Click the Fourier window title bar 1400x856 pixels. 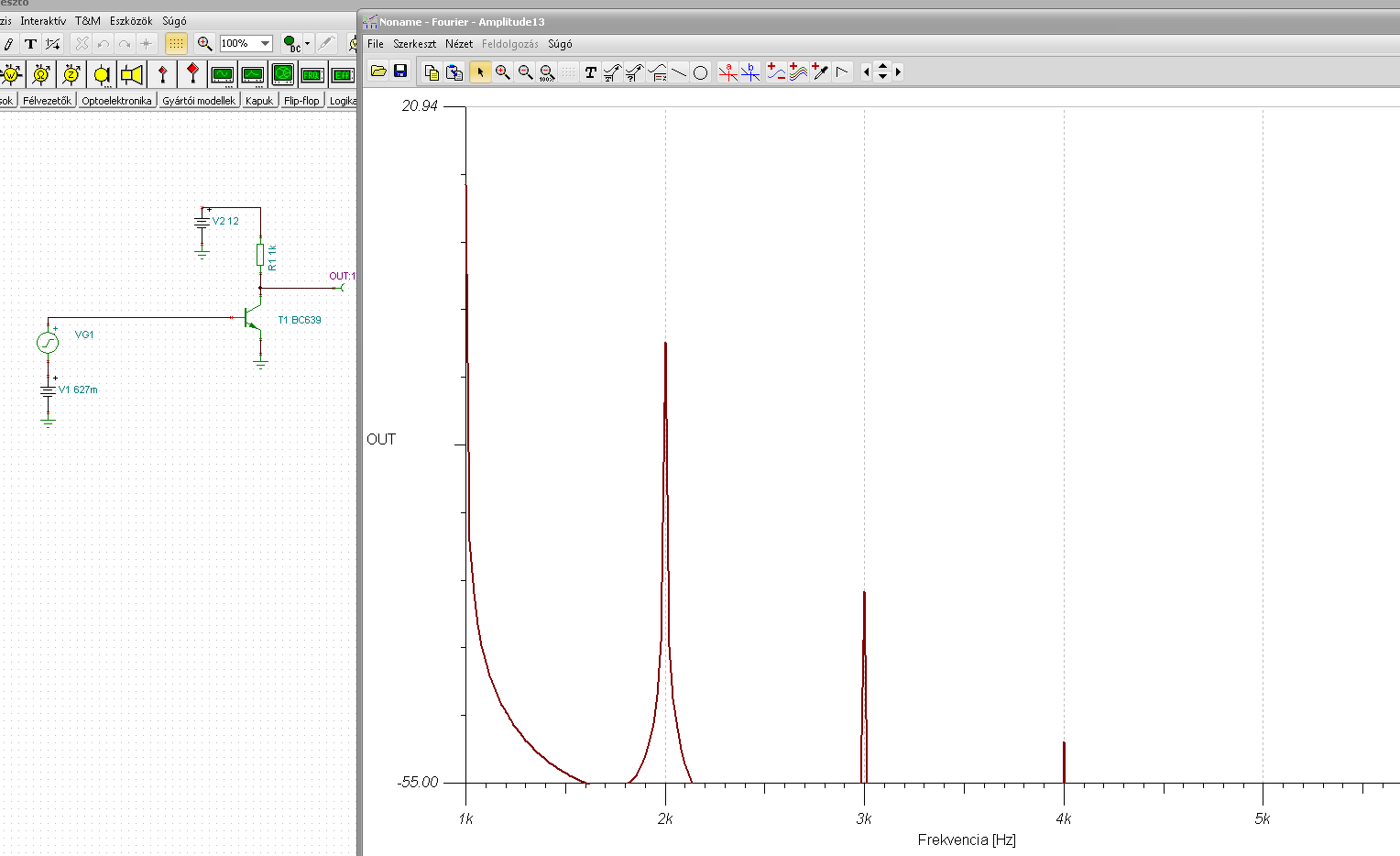pos(880,21)
